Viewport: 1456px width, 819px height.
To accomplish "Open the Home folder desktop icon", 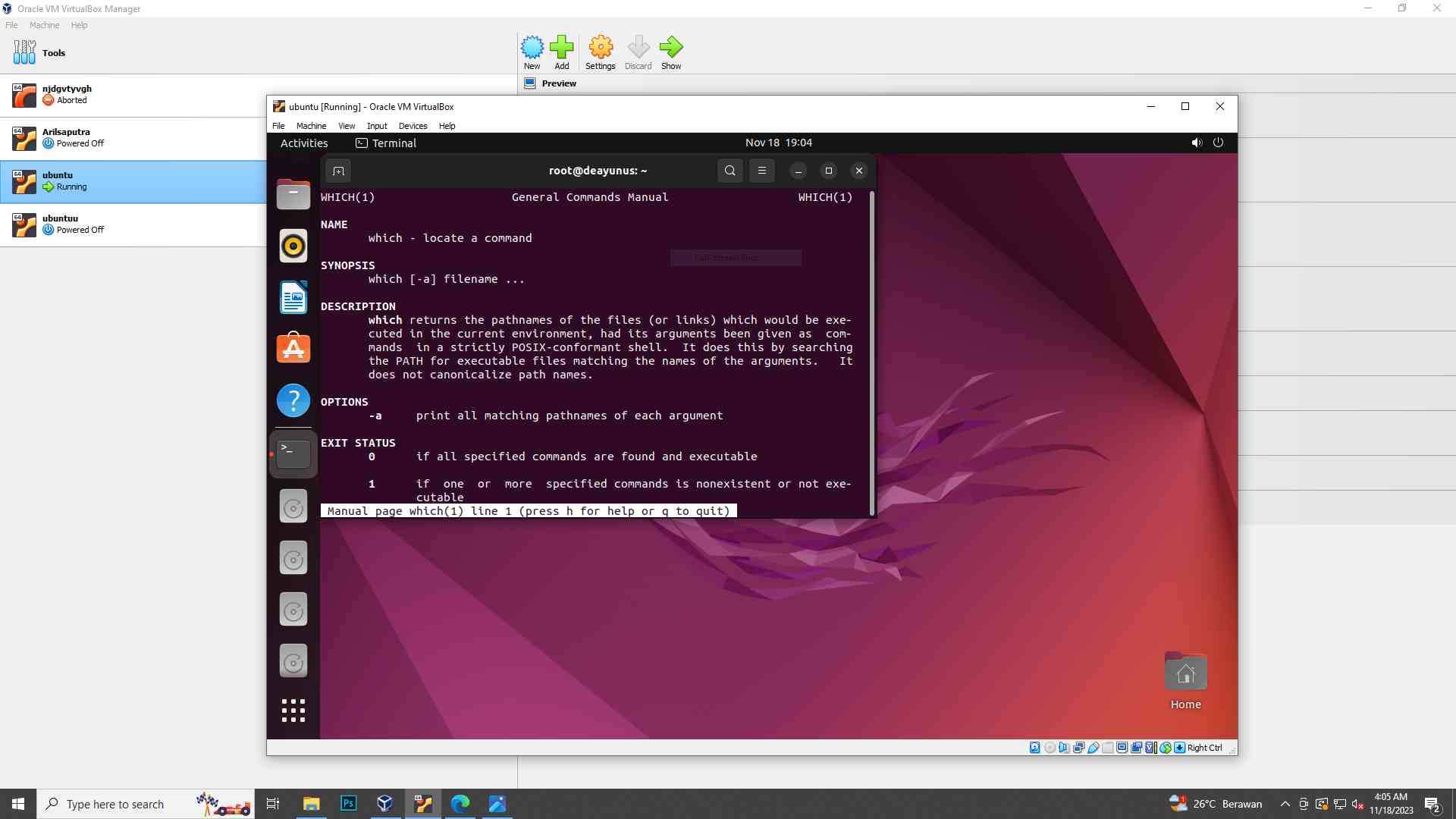I will pos(1185,681).
